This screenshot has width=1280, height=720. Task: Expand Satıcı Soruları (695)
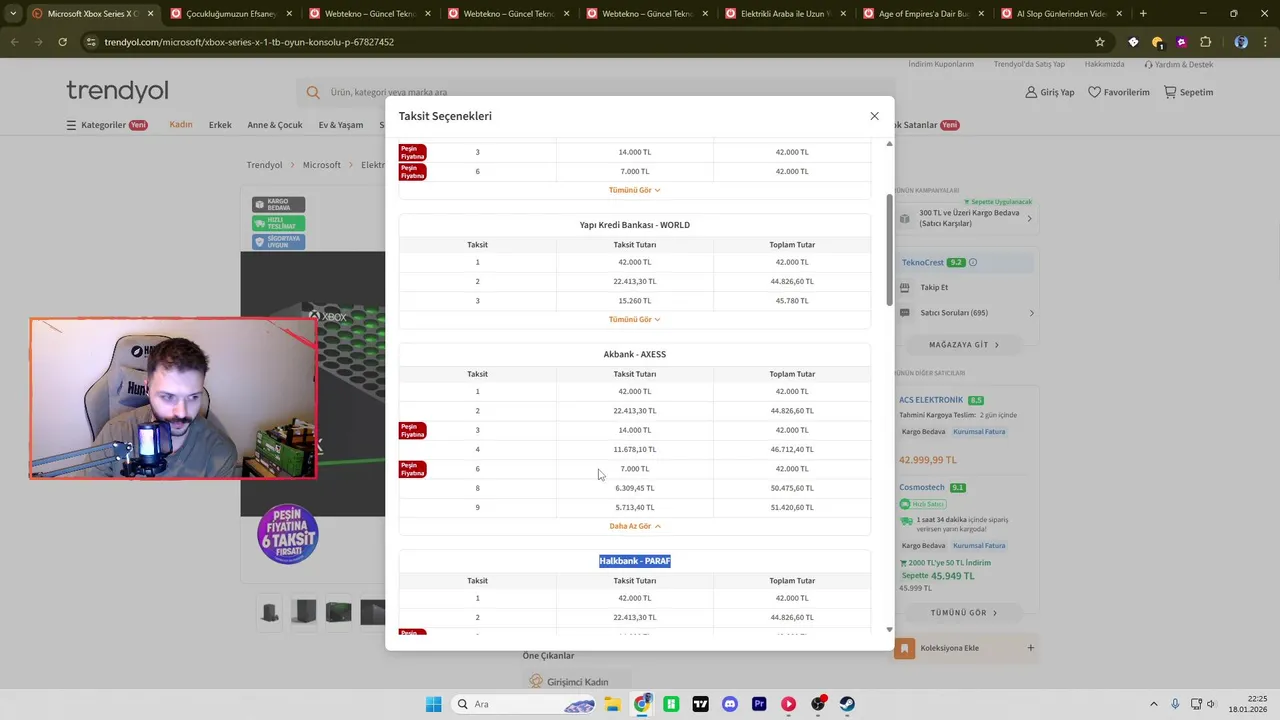966,313
